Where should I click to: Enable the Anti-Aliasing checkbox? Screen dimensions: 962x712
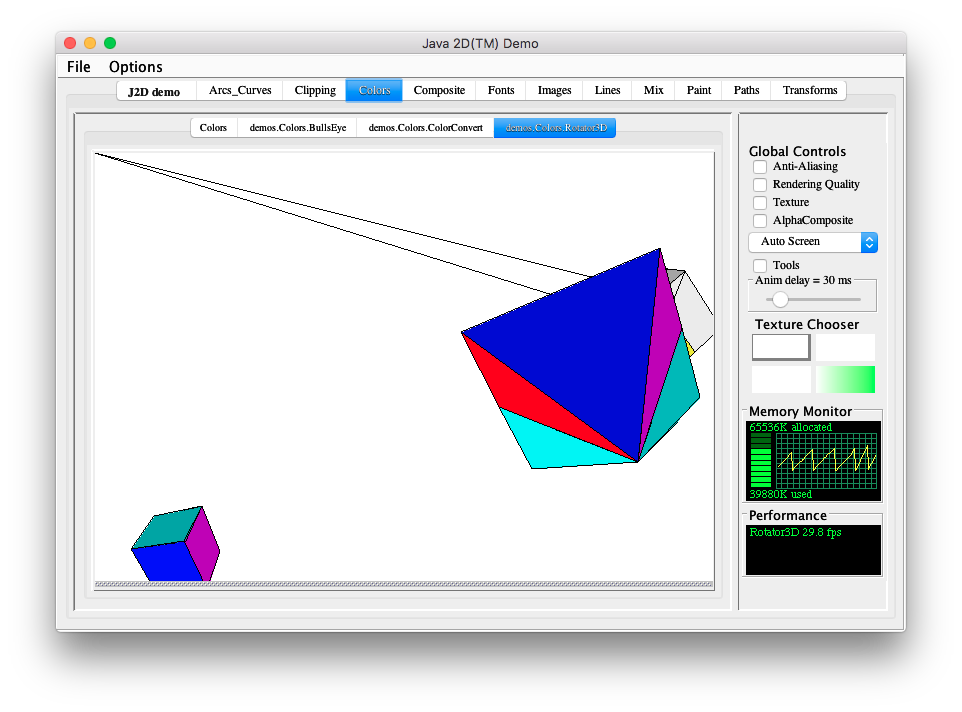tap(760, 167)
